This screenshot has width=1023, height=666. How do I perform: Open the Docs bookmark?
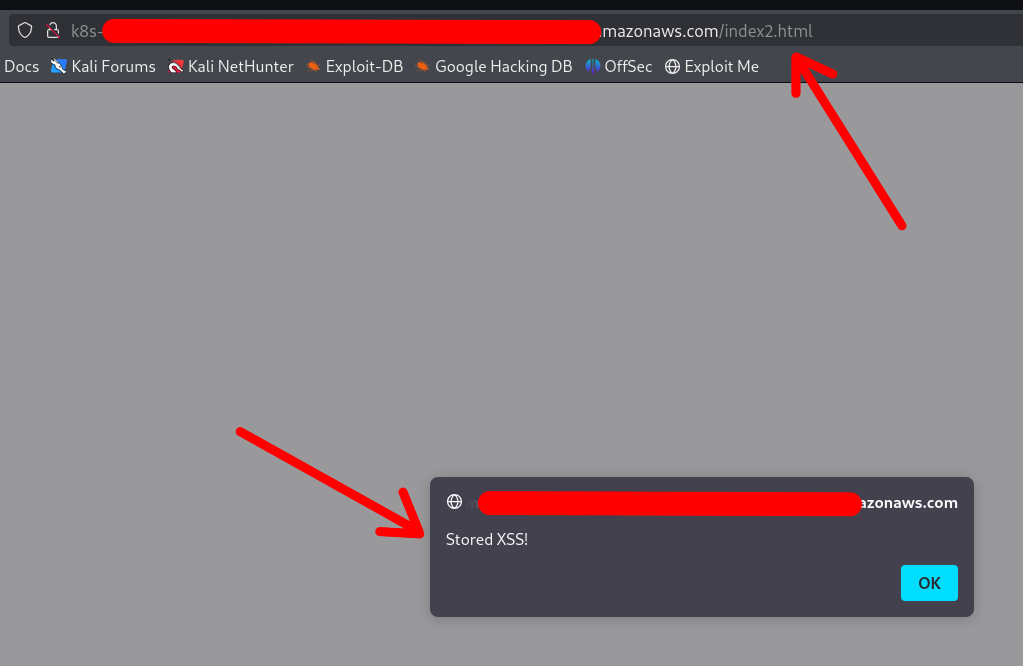[20, 66]
